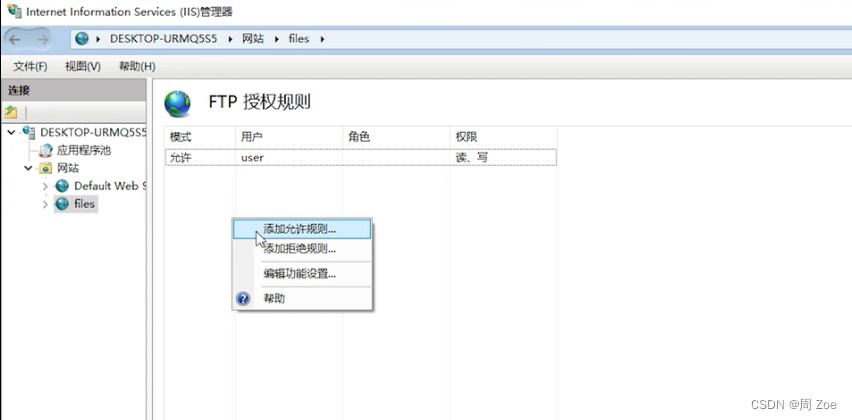The width and height of the screenshot is (852, 420).
Task: Click the blue help icon in context menu
Action: tap(243, 298)
